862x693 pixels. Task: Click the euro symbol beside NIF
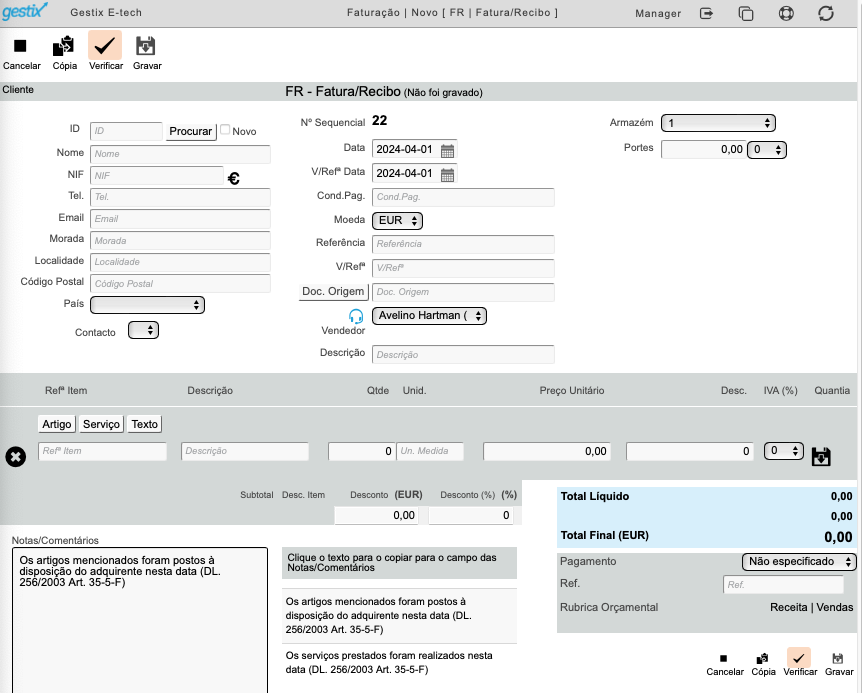point(234,179)
